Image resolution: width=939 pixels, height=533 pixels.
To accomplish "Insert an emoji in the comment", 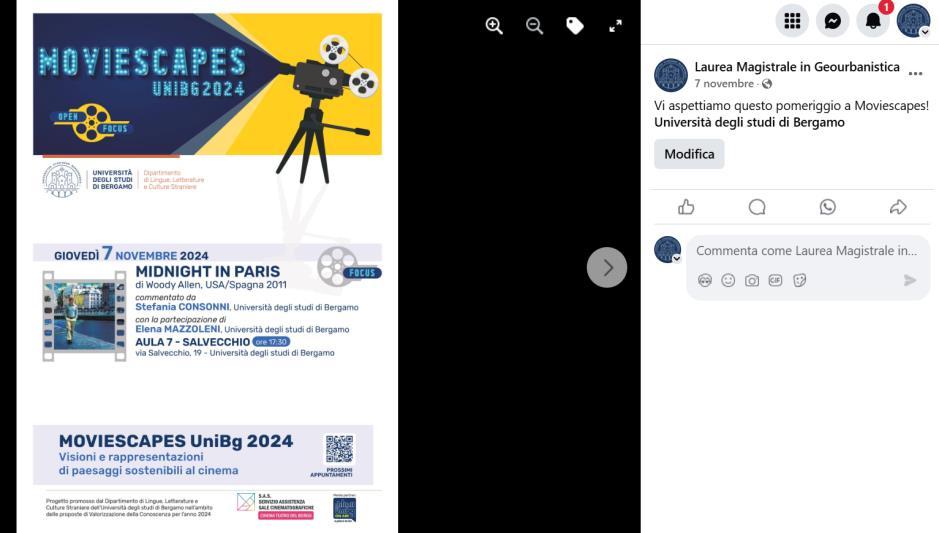I will pyautogui.click(x=728, y=280).
